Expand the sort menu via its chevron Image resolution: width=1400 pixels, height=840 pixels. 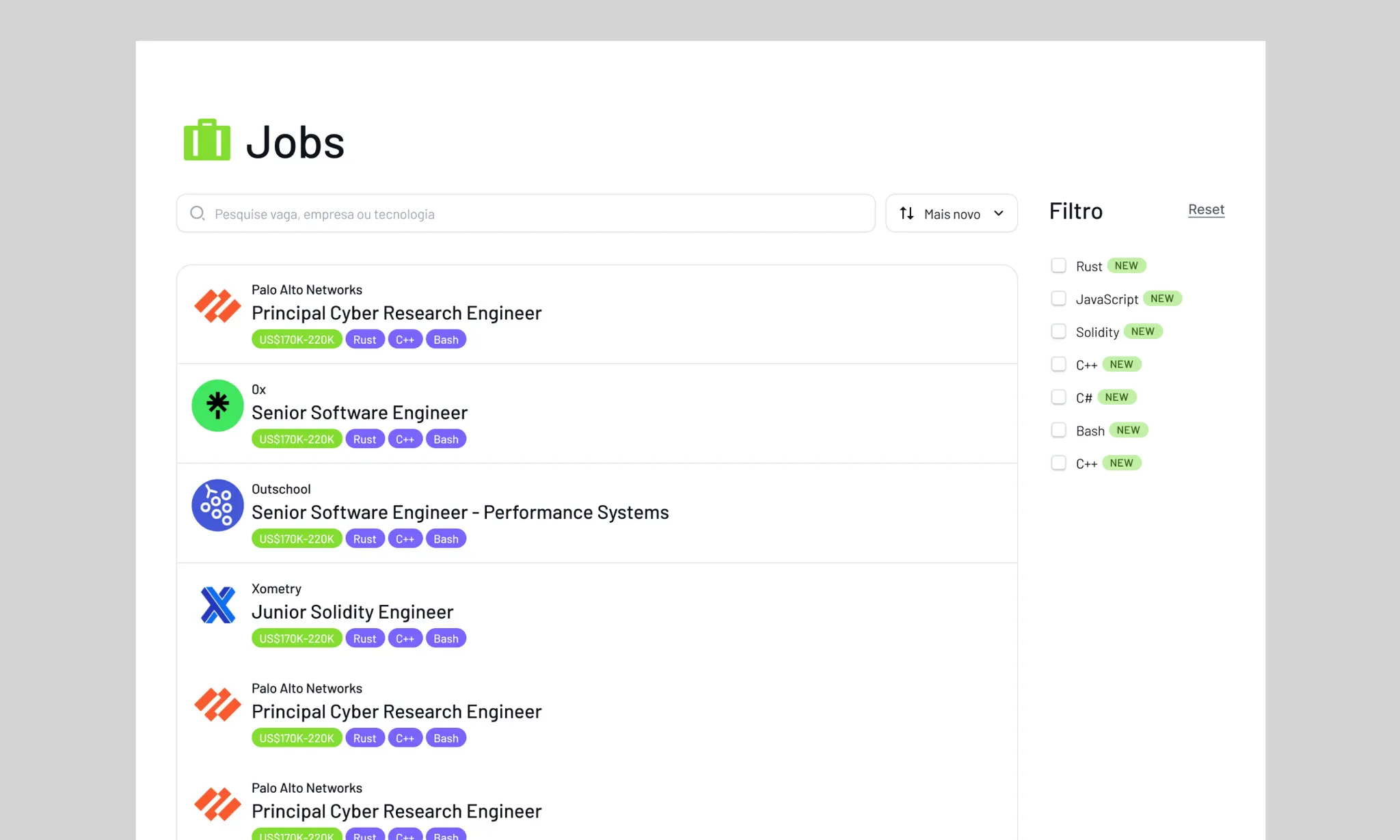(x=999, y=213)
